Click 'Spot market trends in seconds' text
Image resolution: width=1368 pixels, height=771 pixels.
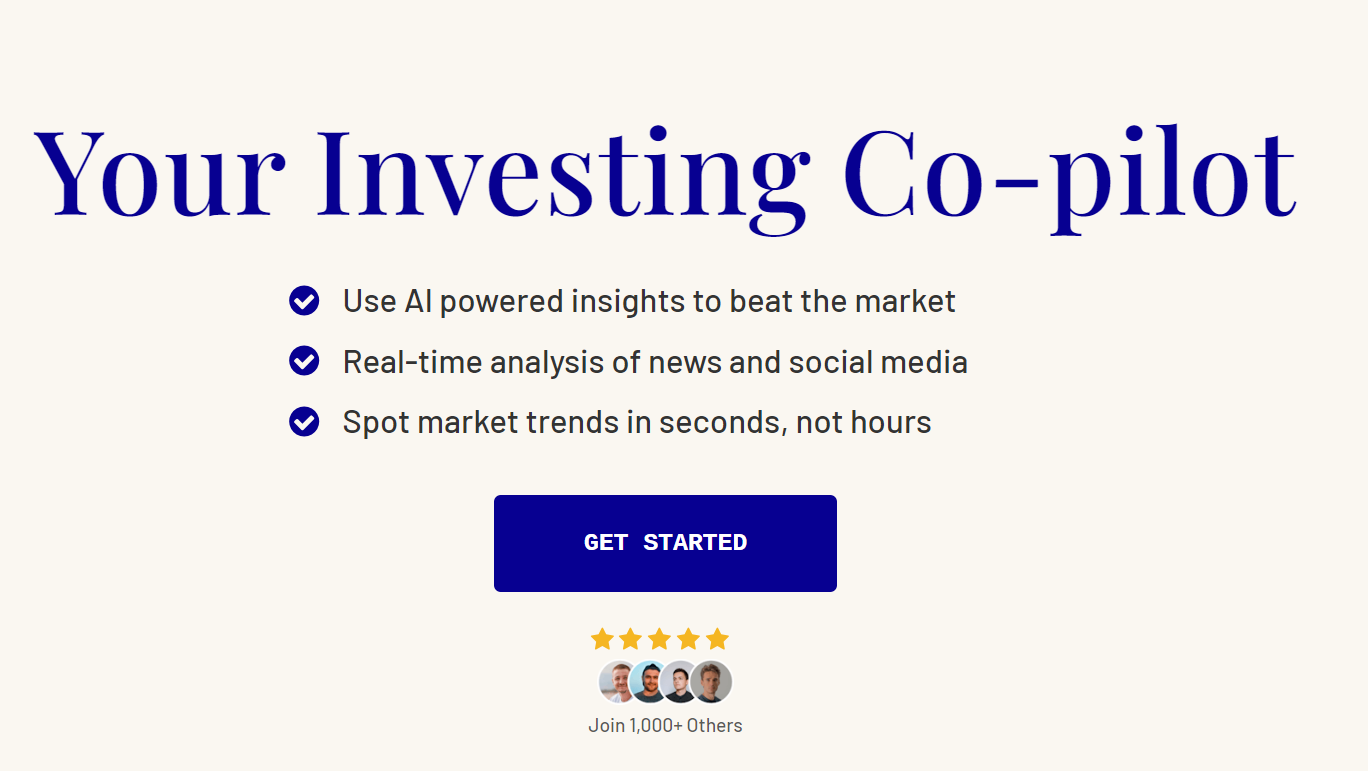[637, 422]
